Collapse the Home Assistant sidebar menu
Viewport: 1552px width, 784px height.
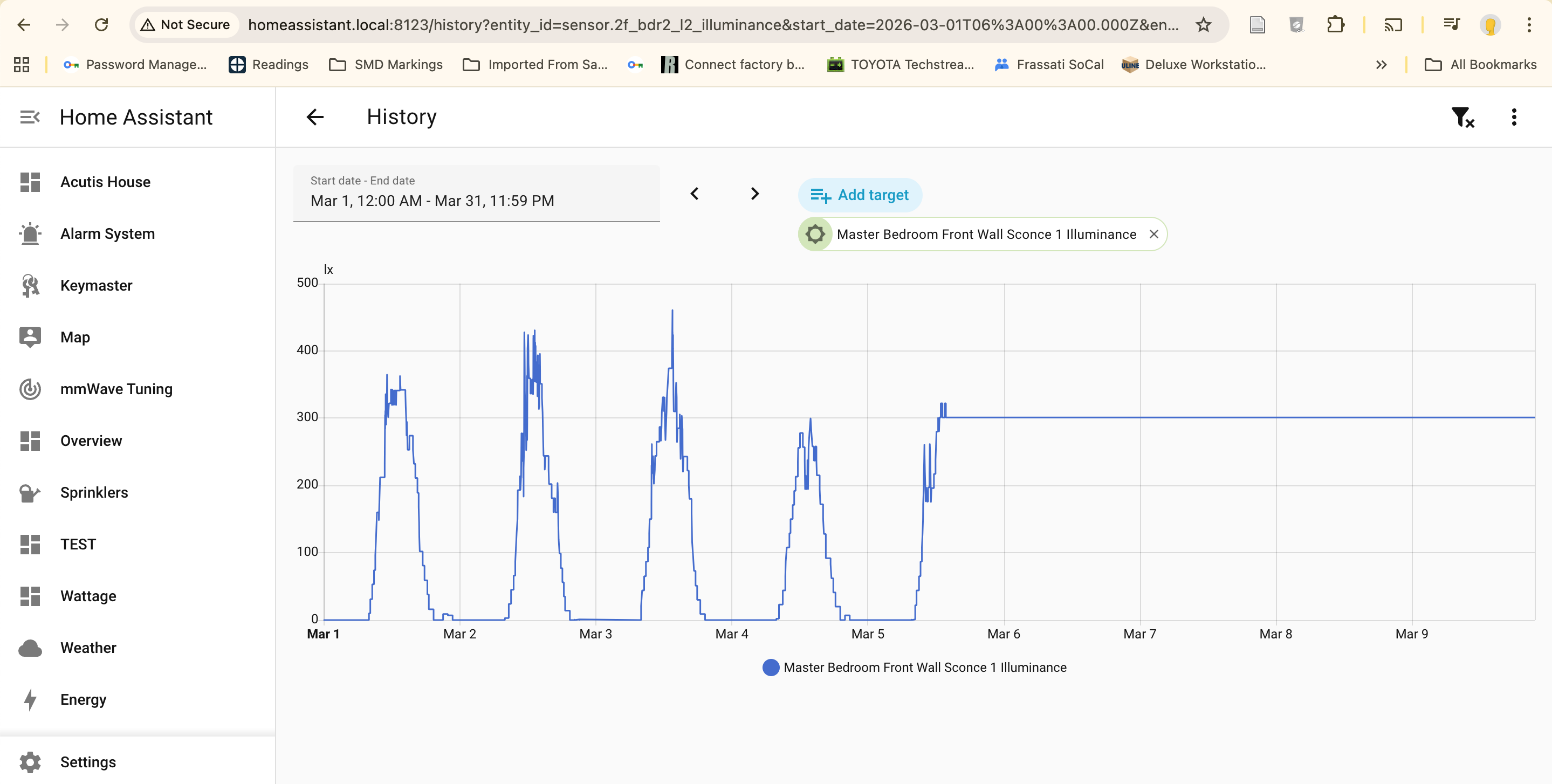point(30,117)
